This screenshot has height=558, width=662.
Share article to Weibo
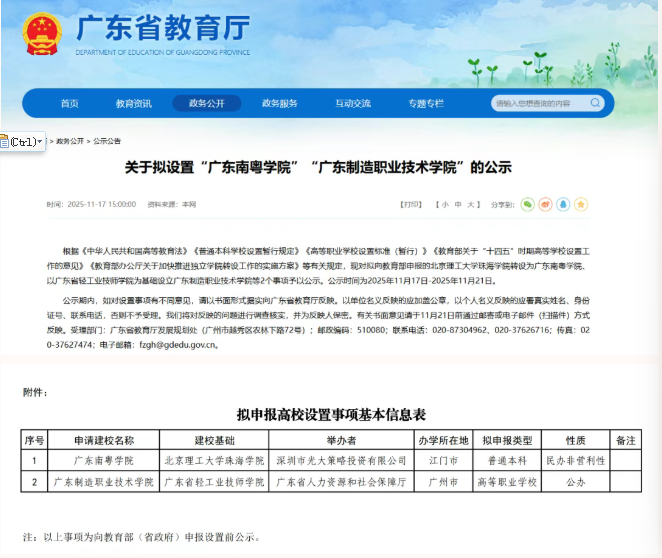[546, 204]
